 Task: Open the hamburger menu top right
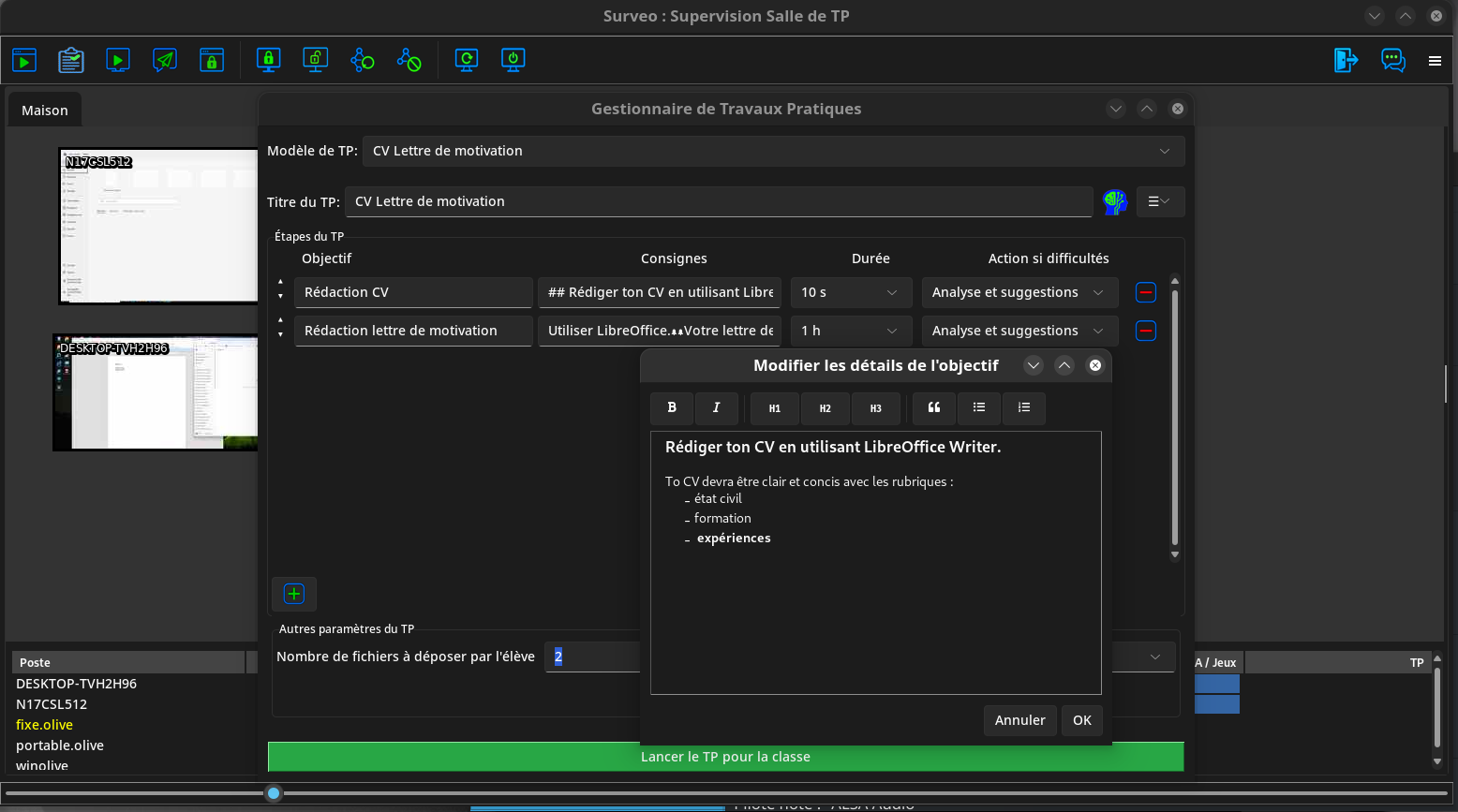[1435, 60]
